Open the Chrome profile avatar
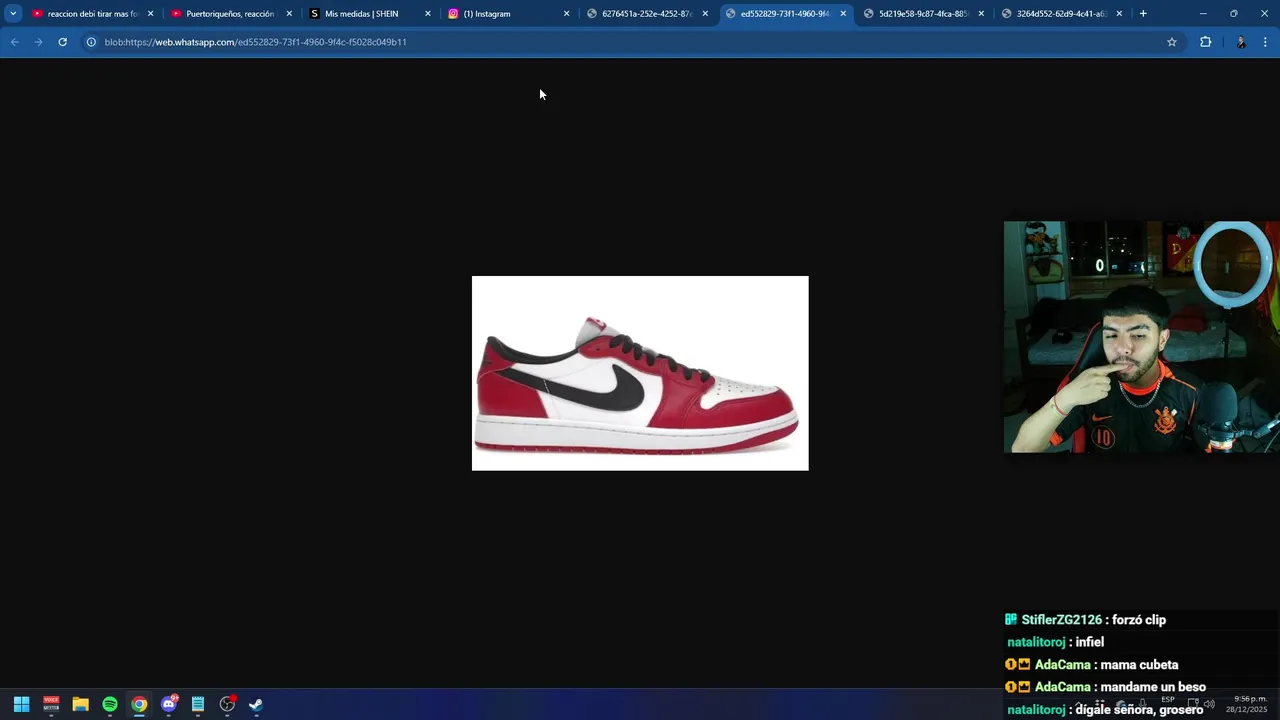 (1241, 42)
